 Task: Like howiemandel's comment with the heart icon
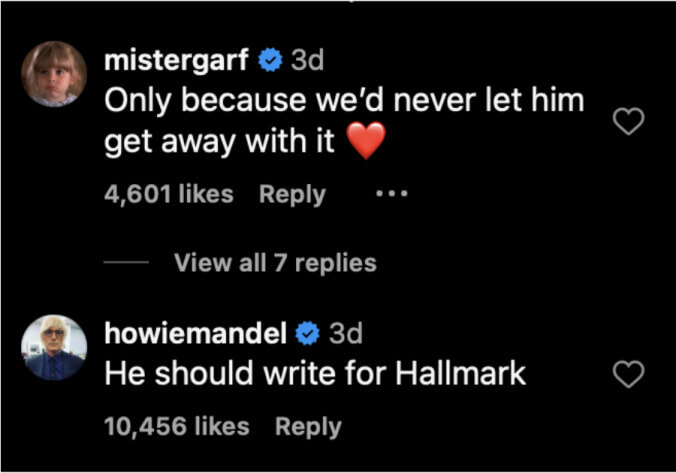[x=628, y=375]
